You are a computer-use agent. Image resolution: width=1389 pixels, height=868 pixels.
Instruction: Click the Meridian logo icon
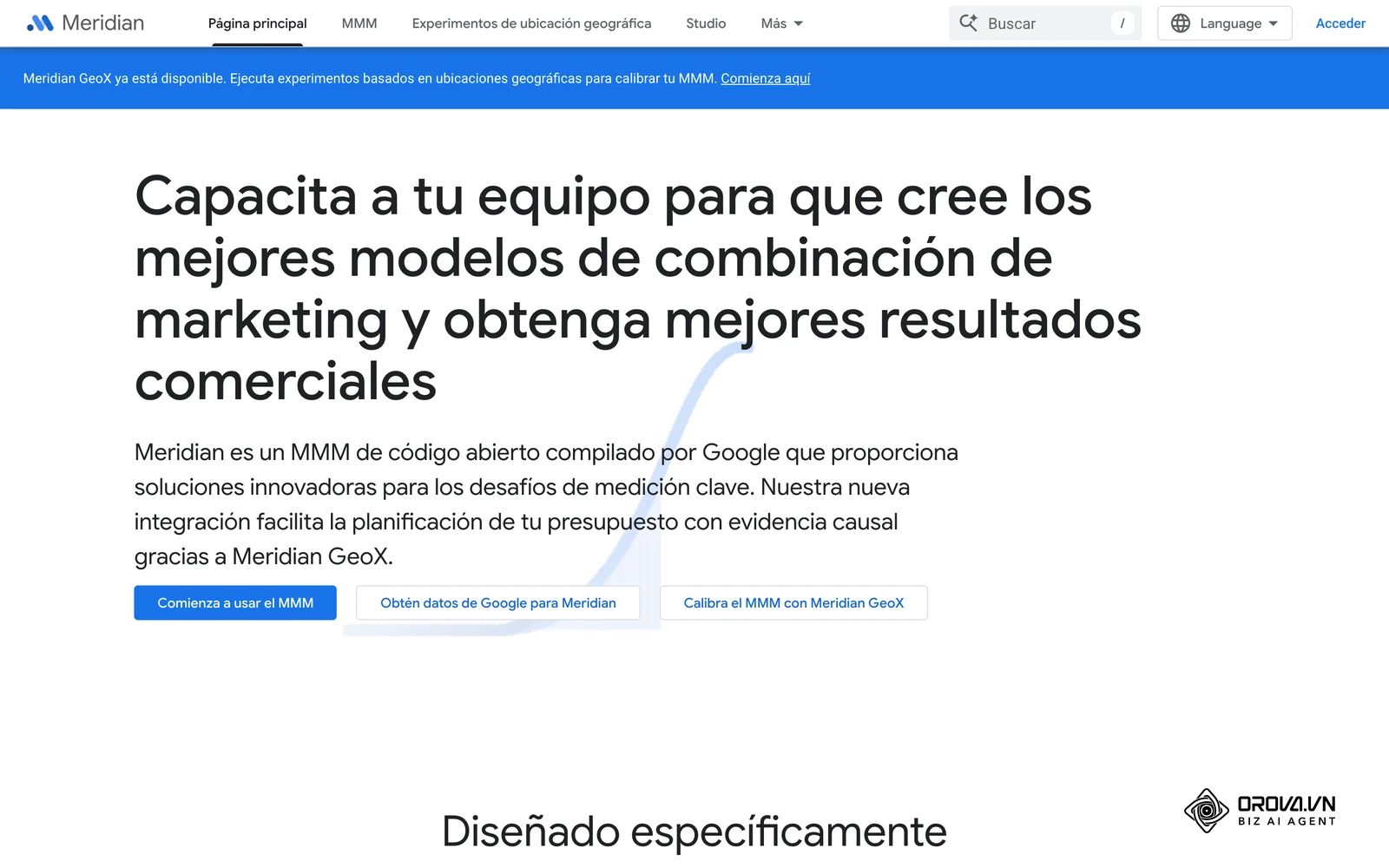40,23
